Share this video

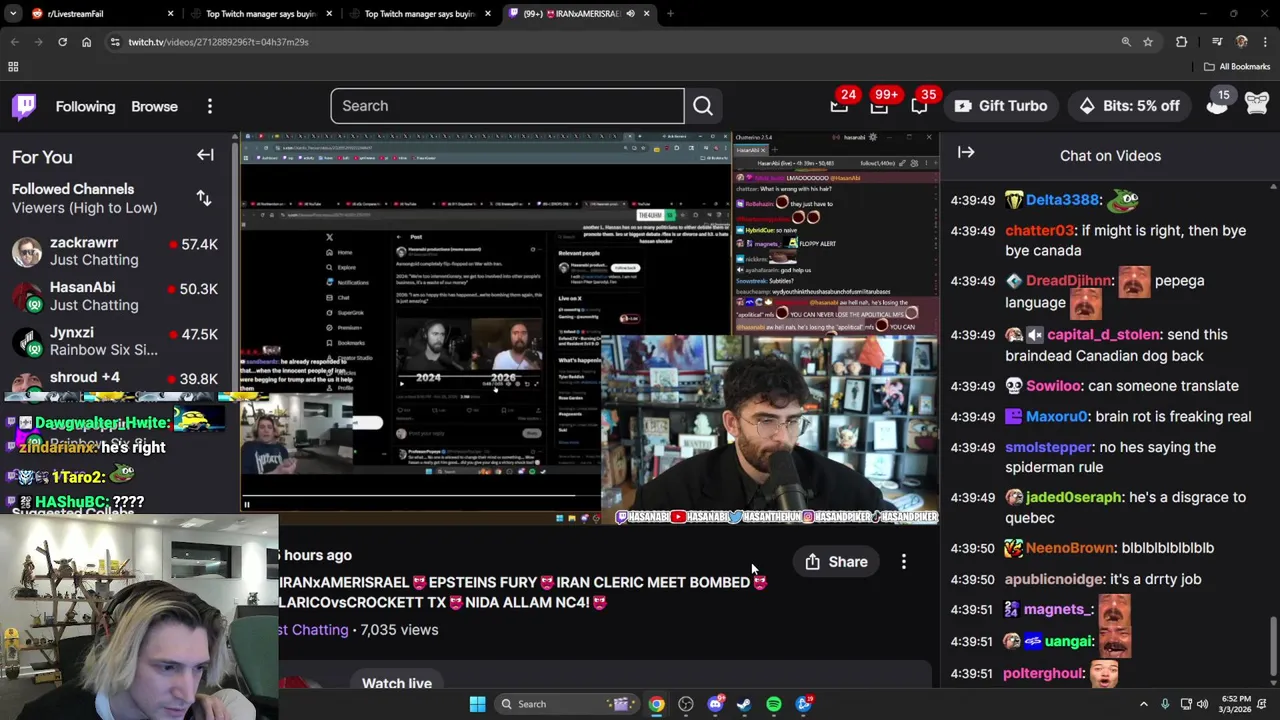pyautogui.click(x=836, y=562)
